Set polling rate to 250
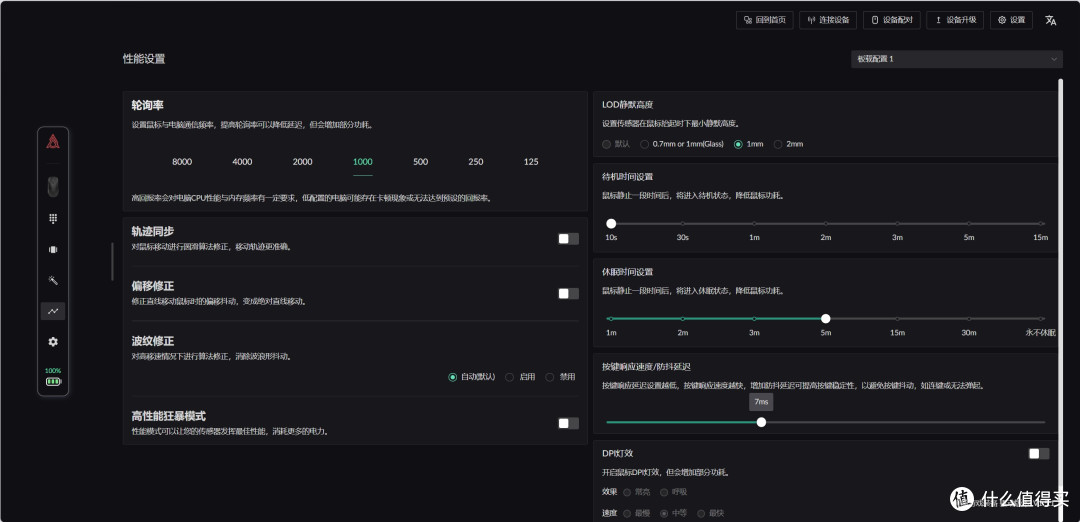This screenshot has width=1080, height=522. pyautogui.click(x=476, y=162)
